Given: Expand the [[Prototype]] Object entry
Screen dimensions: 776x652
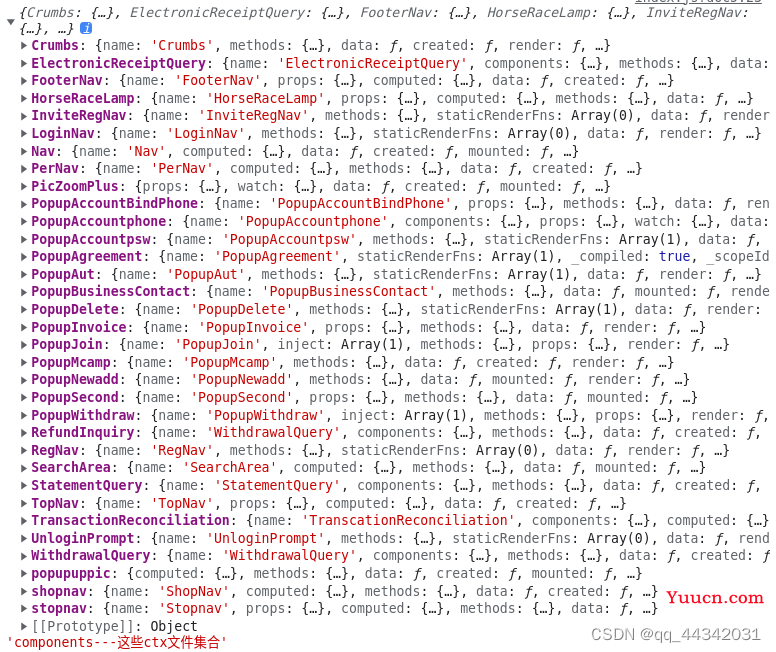Looking at the screenshot, I should pyautogui.click(x=24, y=627).
